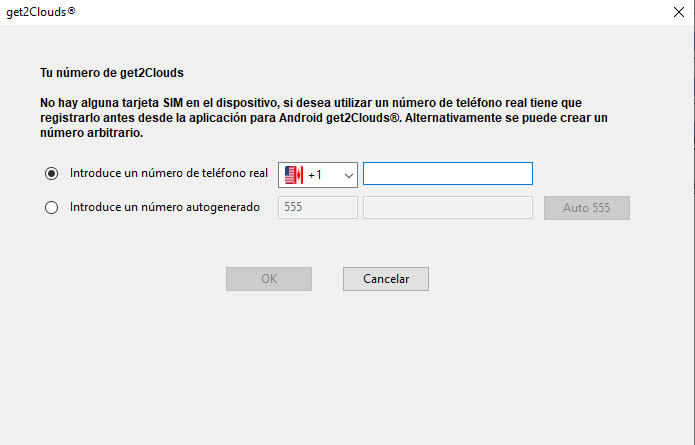Select 'Introduce un número autogenerado' radio button

[51, 207]
